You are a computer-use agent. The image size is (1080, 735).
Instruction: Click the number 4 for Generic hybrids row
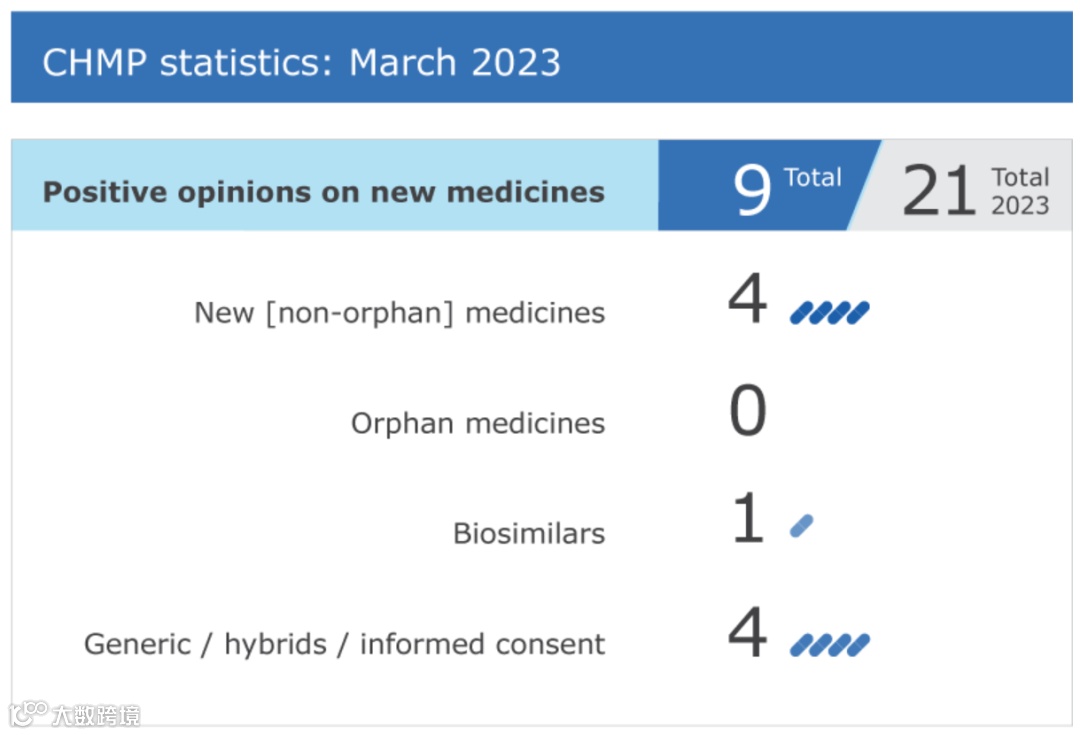click(747, 631)
